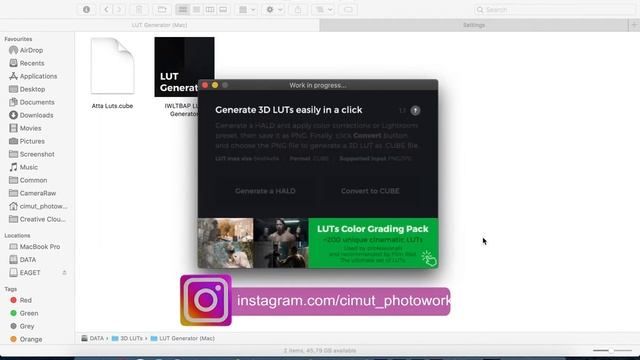Add a new Finder tab with plus

click(x=634, y=25)
